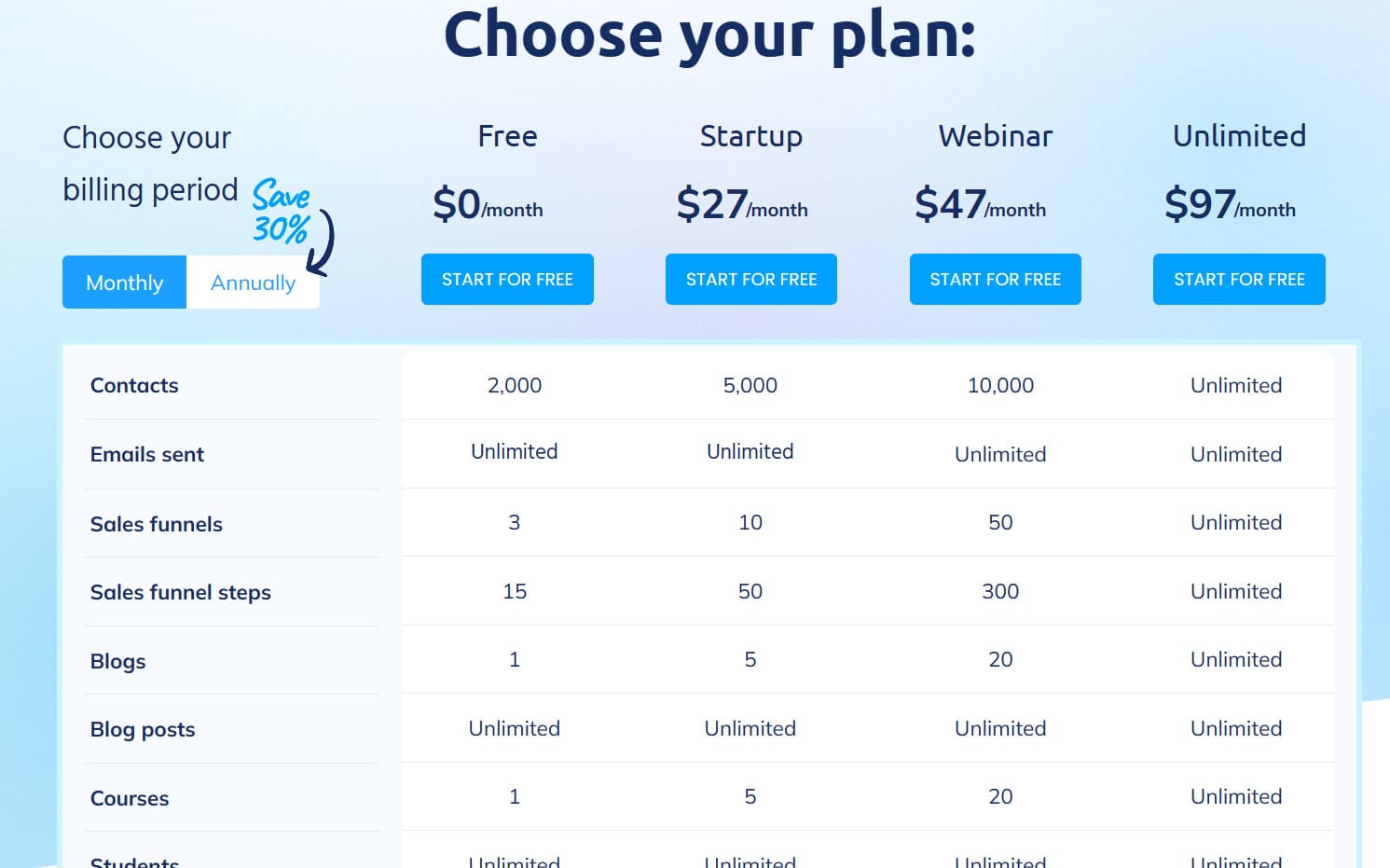Click the Contacts row label
Image resolution: width=1390 pixels, height=868 pixels.
pyautogui.click(x=134, y=385)
